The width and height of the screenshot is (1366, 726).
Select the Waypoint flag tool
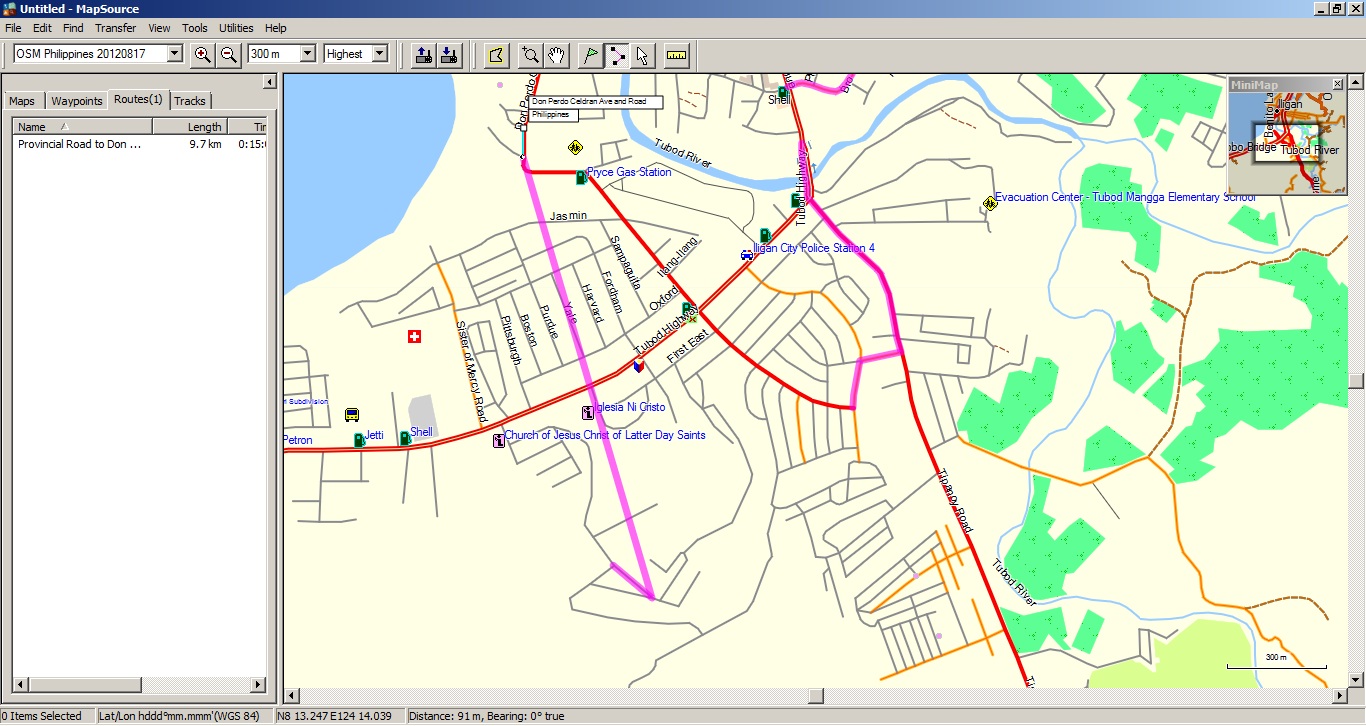point(591,55)
